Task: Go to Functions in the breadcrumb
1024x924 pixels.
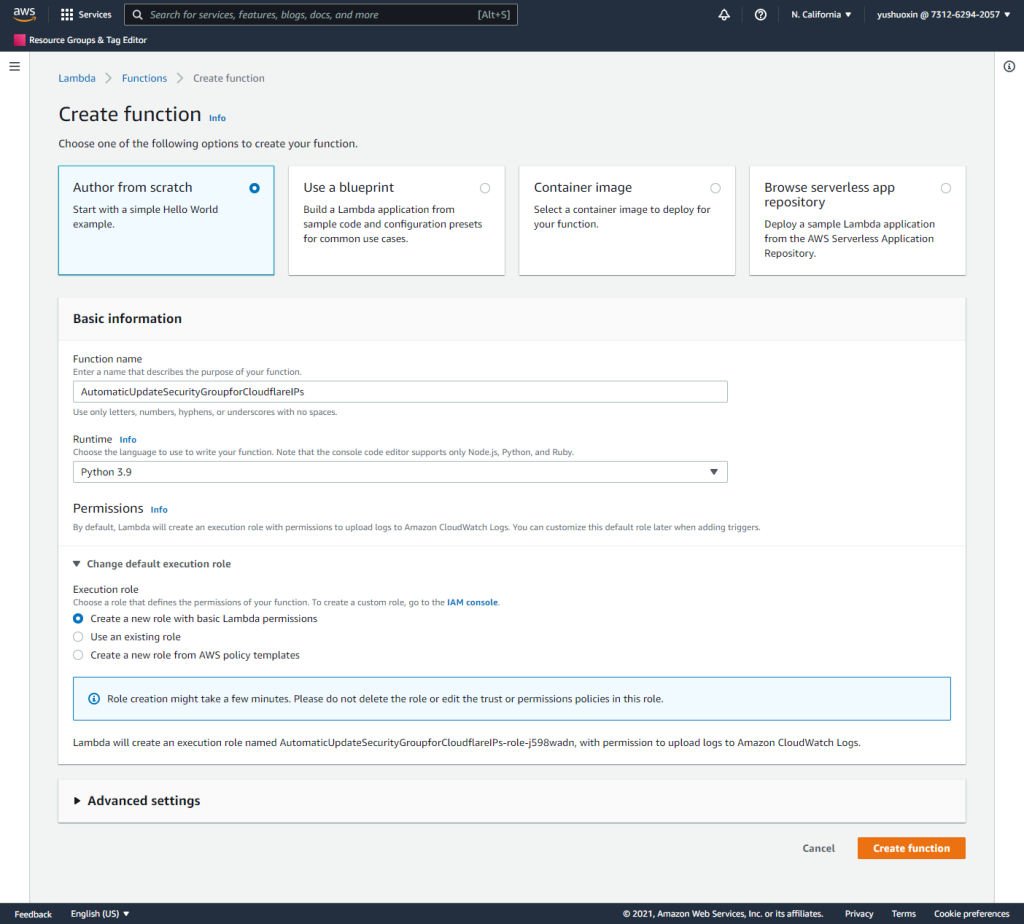Action: pos(144,78)
